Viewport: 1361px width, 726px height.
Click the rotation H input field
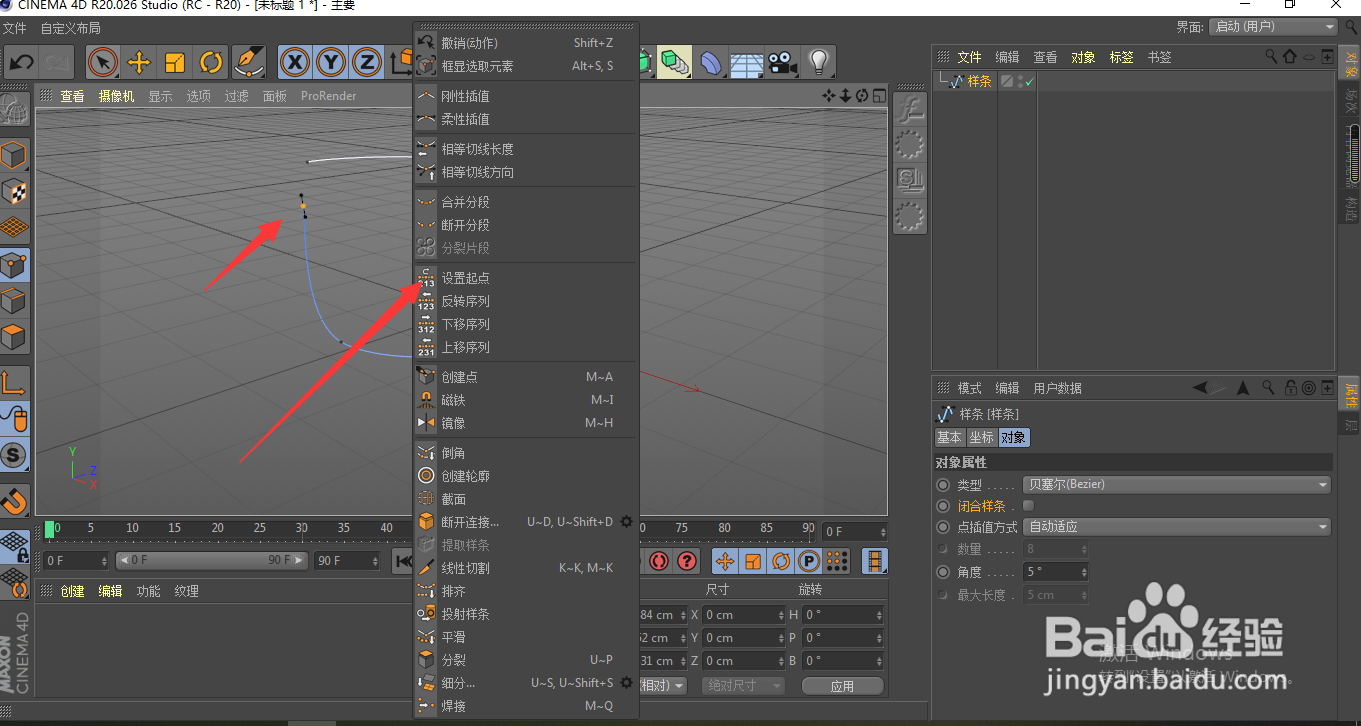click(844, 615)
